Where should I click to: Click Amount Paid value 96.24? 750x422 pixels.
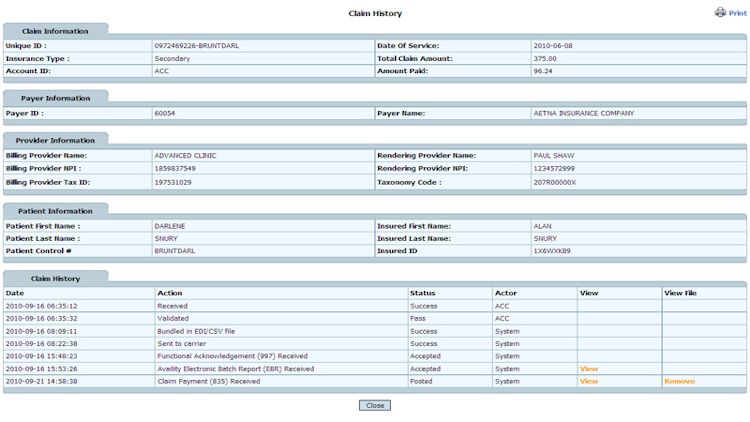tap(543, 71)
